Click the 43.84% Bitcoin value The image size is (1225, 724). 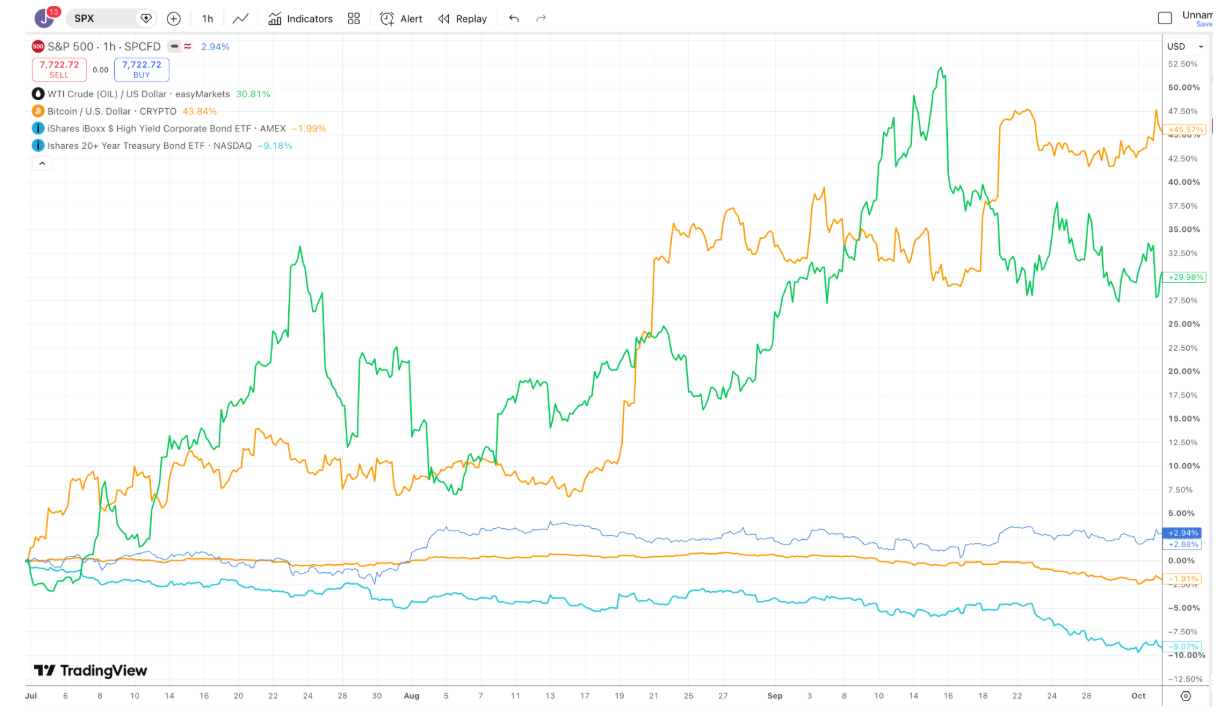[199, 111]
